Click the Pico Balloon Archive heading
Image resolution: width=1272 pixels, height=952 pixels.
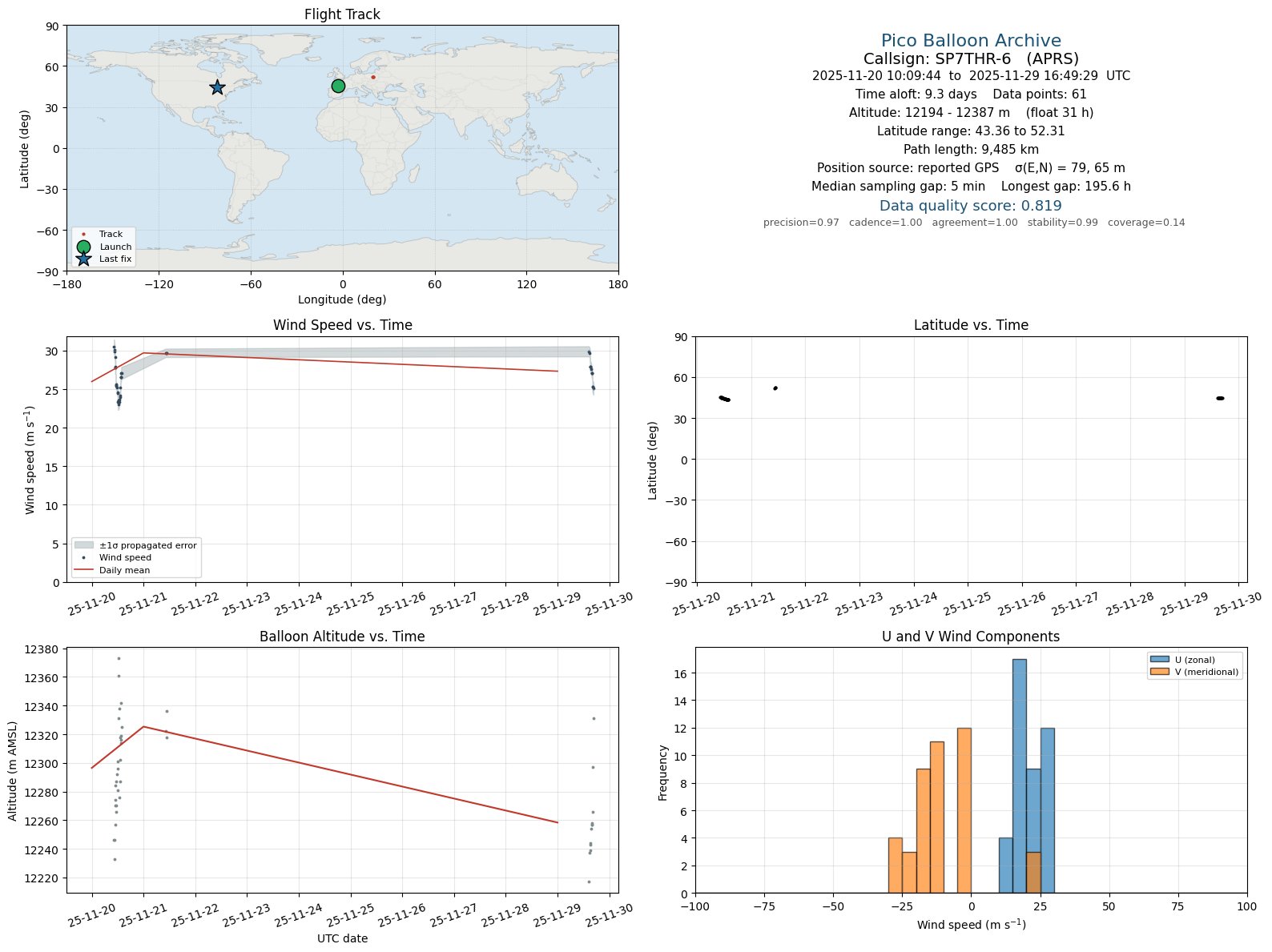971,41
